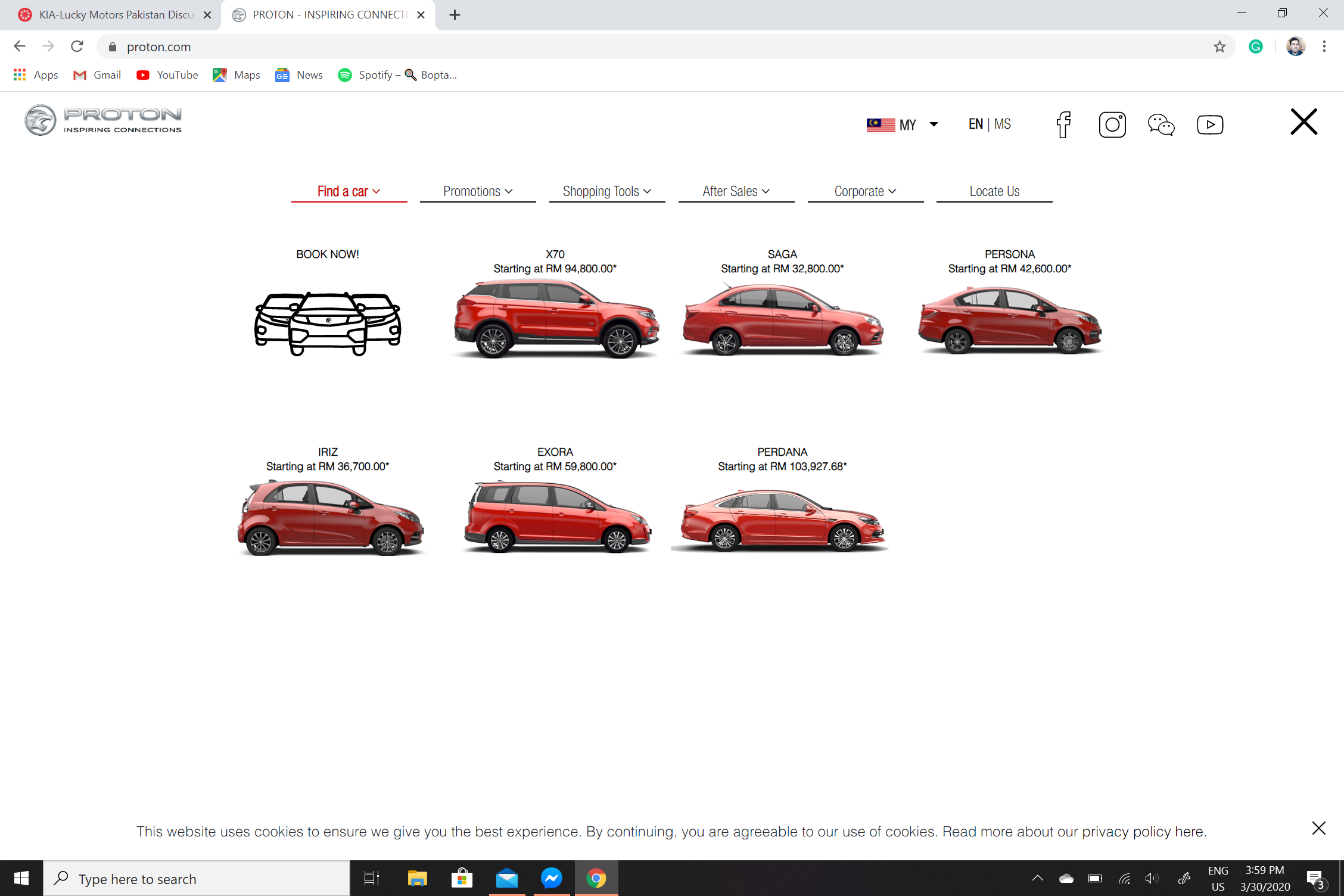Open the Locate Us page
Viewport: 1344px width, 896px height.
[x=994, y=191]
